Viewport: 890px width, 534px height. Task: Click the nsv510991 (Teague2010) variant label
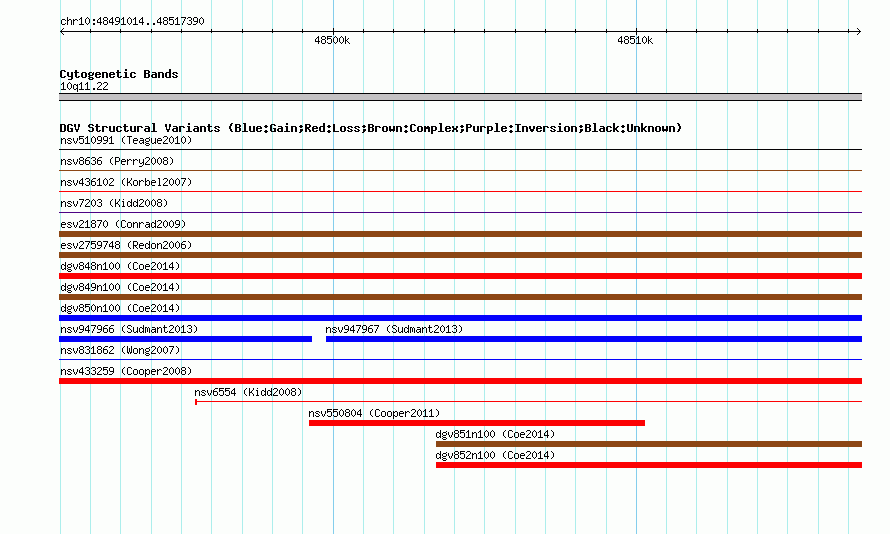click(126, 140)
